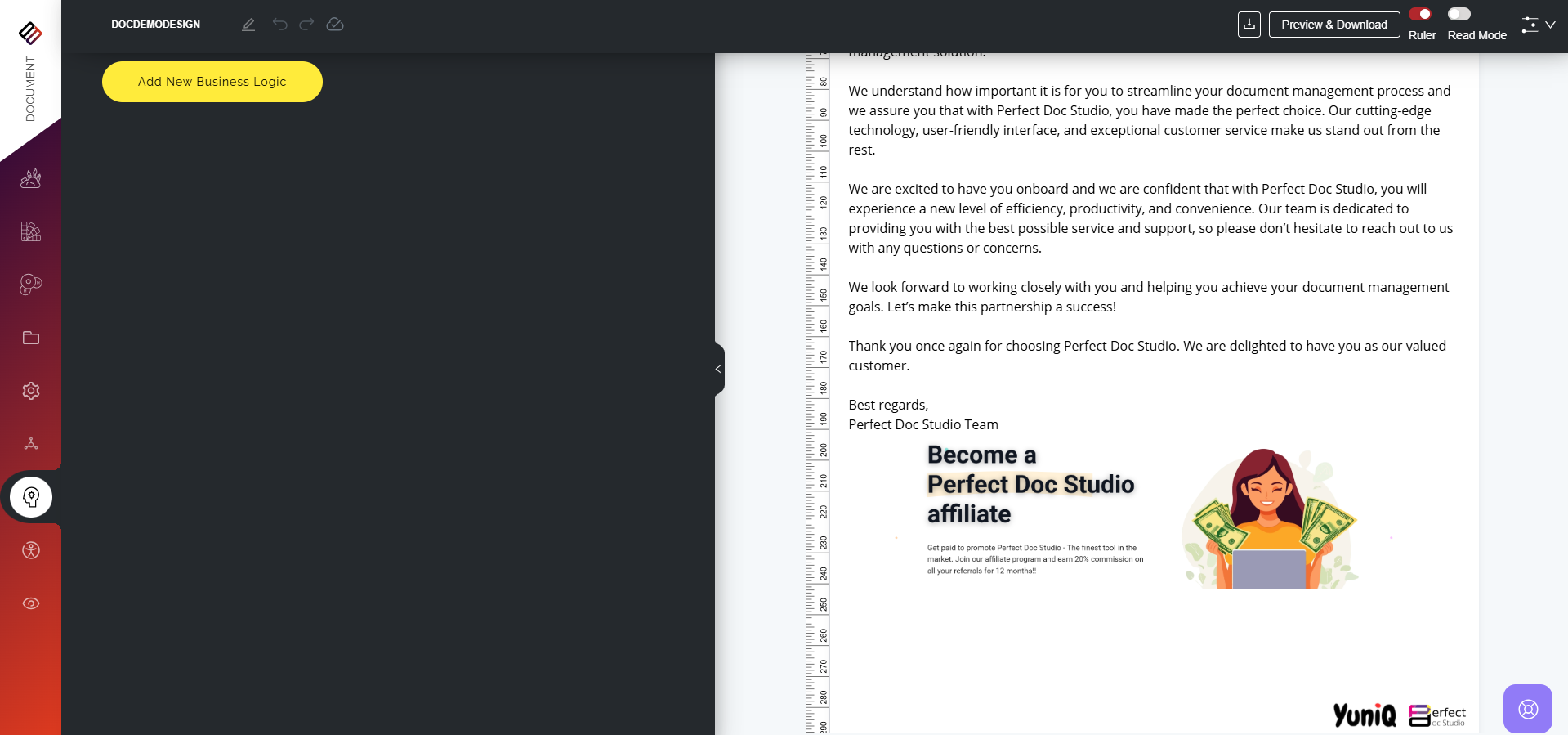Viewport: 1568px width, 735px height.
Task: Click the pencil rename icon
Action: click(x=248, y=25)
